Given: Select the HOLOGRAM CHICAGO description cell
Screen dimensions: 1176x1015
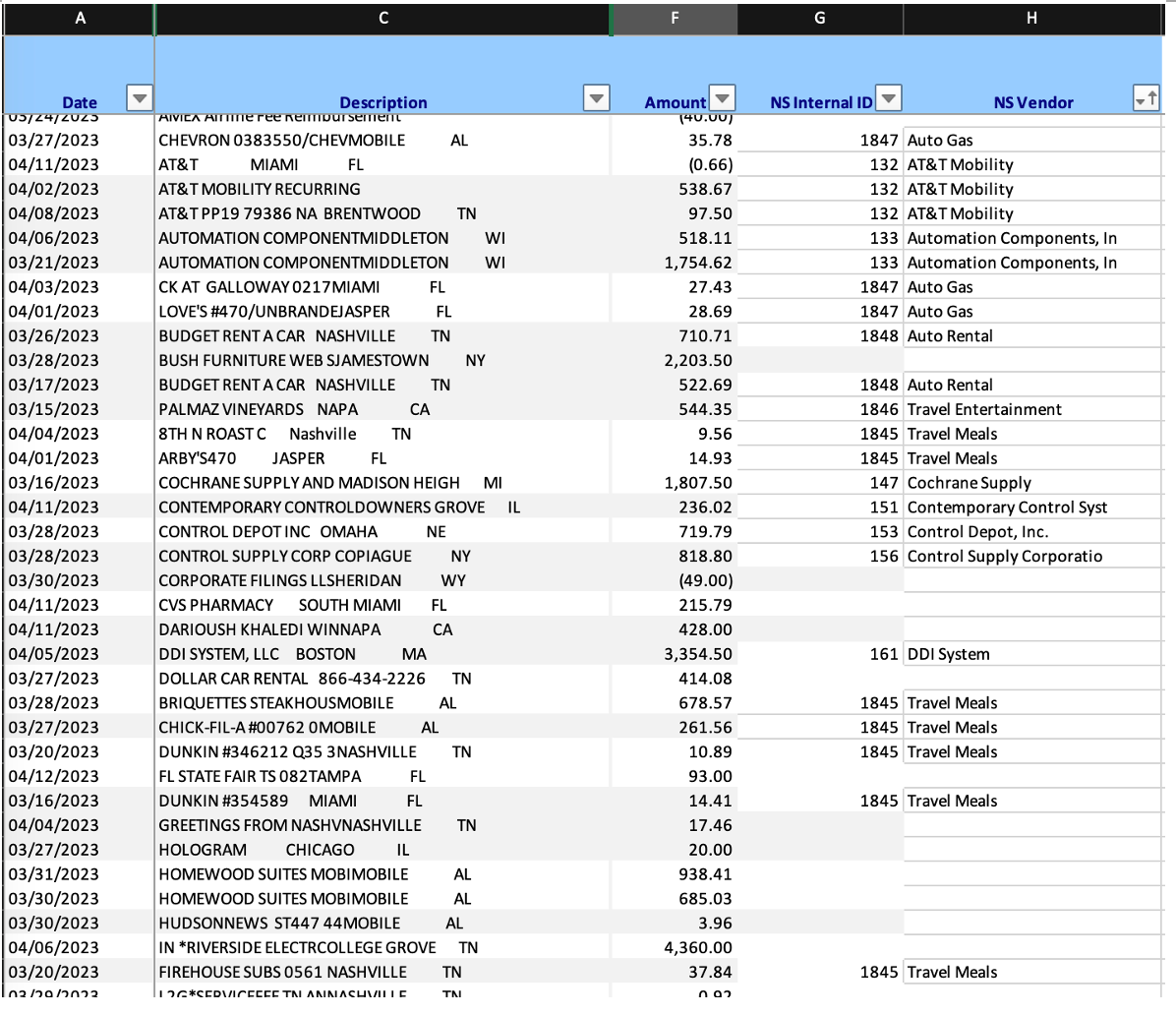Looking at the screenshot, I should point(383,850).
